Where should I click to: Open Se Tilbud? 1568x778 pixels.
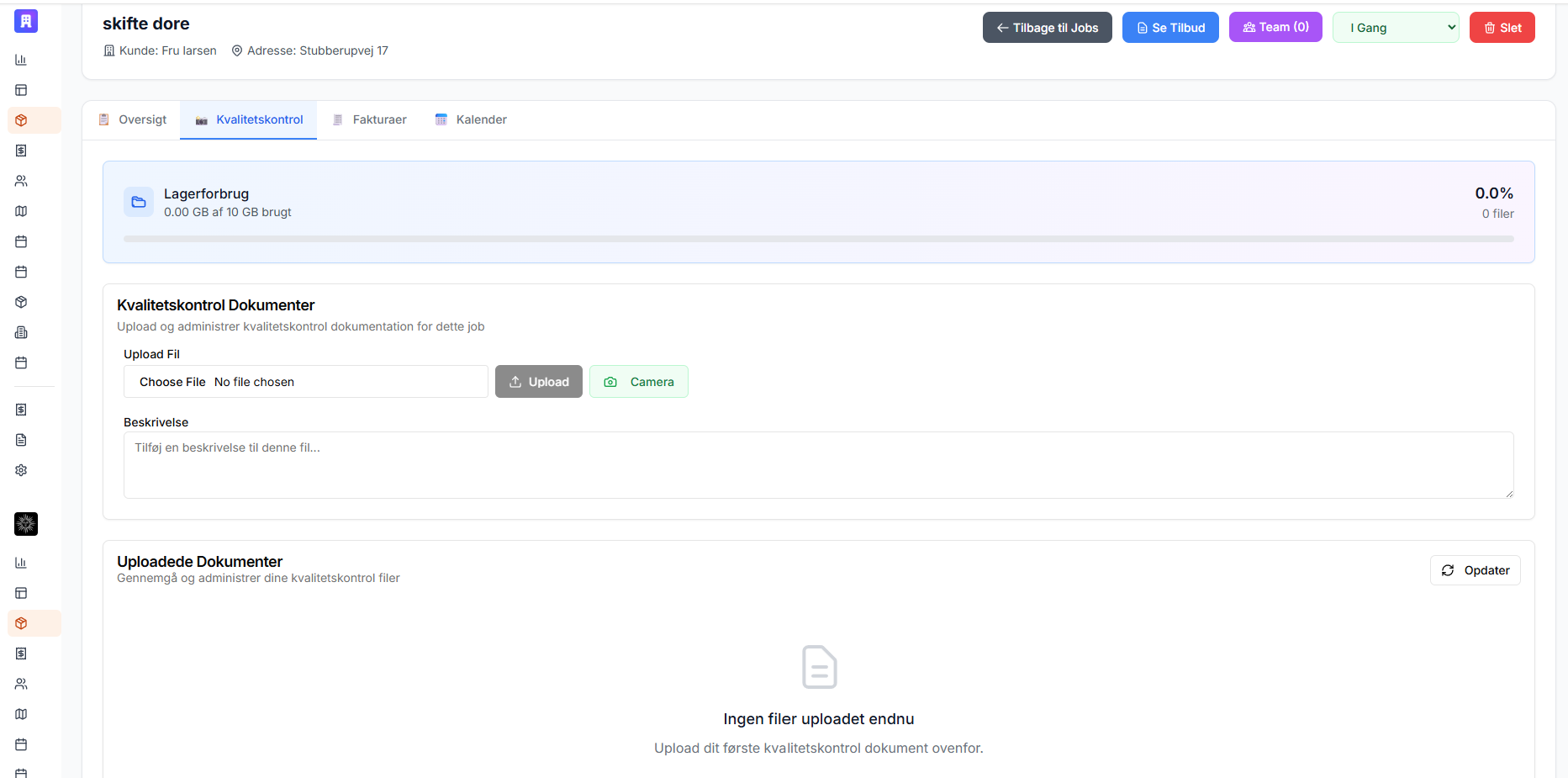(x=1170, y=28)
